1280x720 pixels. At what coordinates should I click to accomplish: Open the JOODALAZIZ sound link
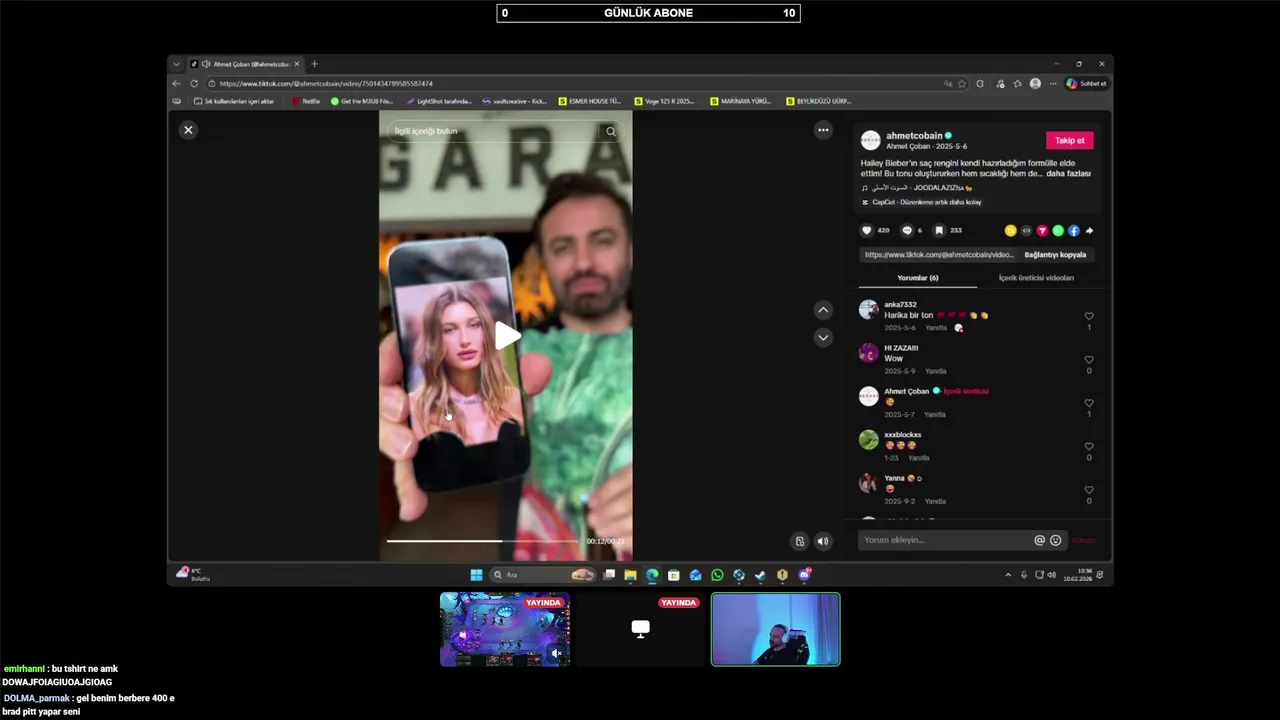pyautogui.click(x=917, y=188)
